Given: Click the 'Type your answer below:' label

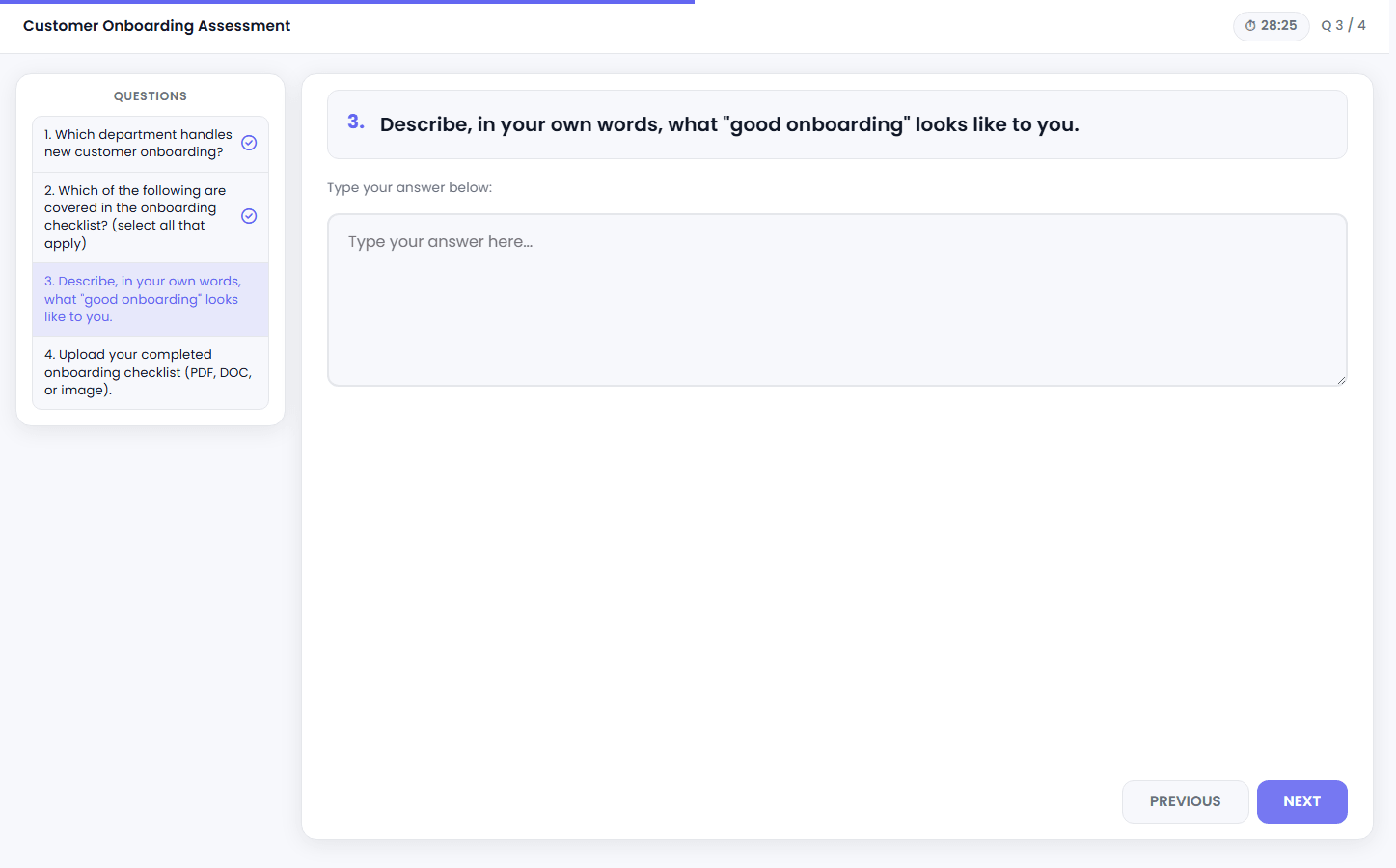Looking at the screenshot, I should [x=409, y=187].
